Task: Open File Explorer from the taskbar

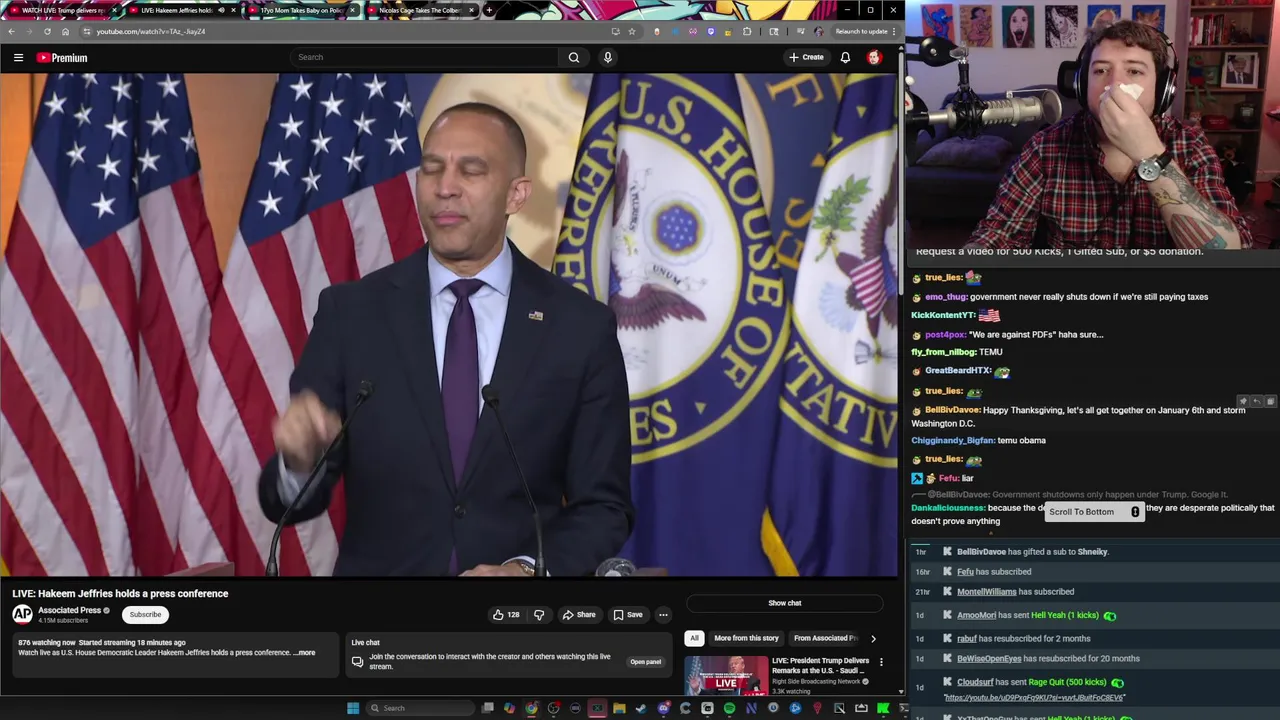Action: (619, 708)
